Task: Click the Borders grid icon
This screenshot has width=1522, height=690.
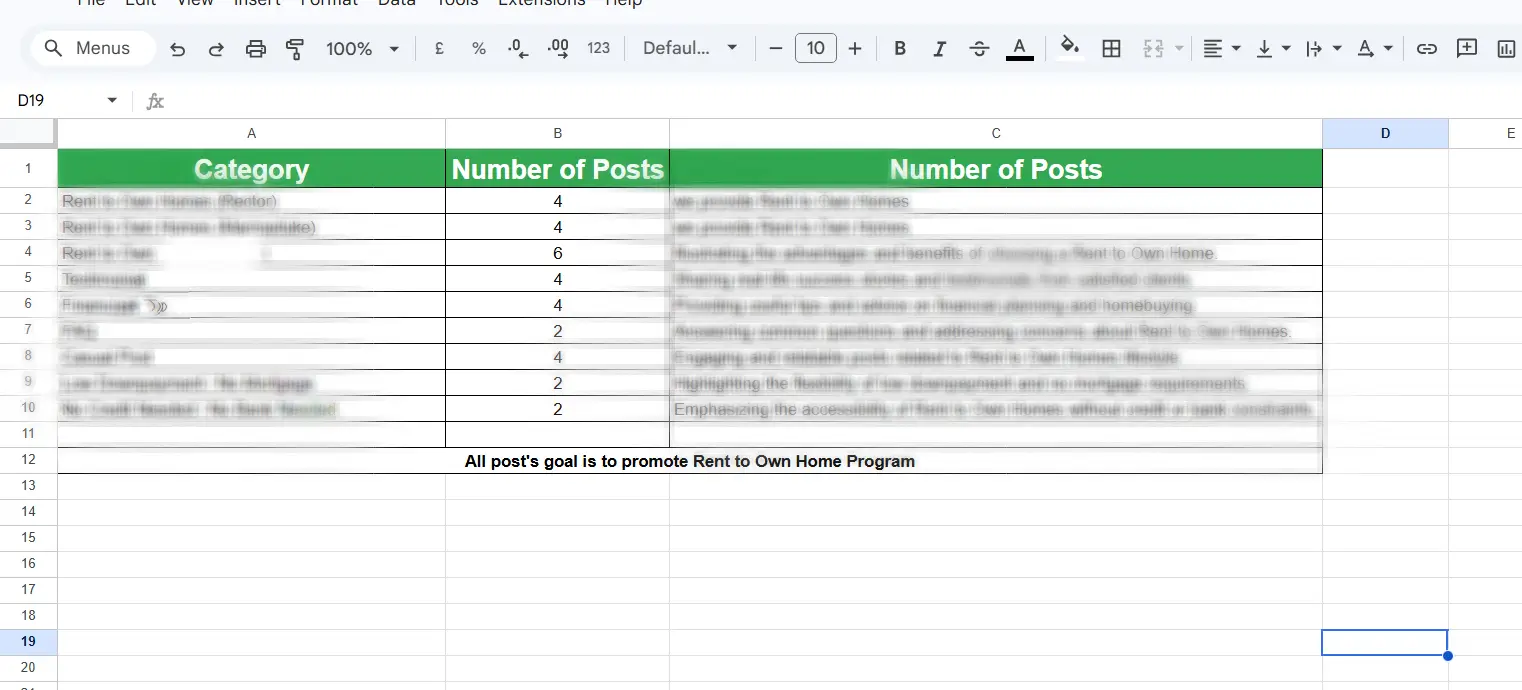Action: point(1111,48)
